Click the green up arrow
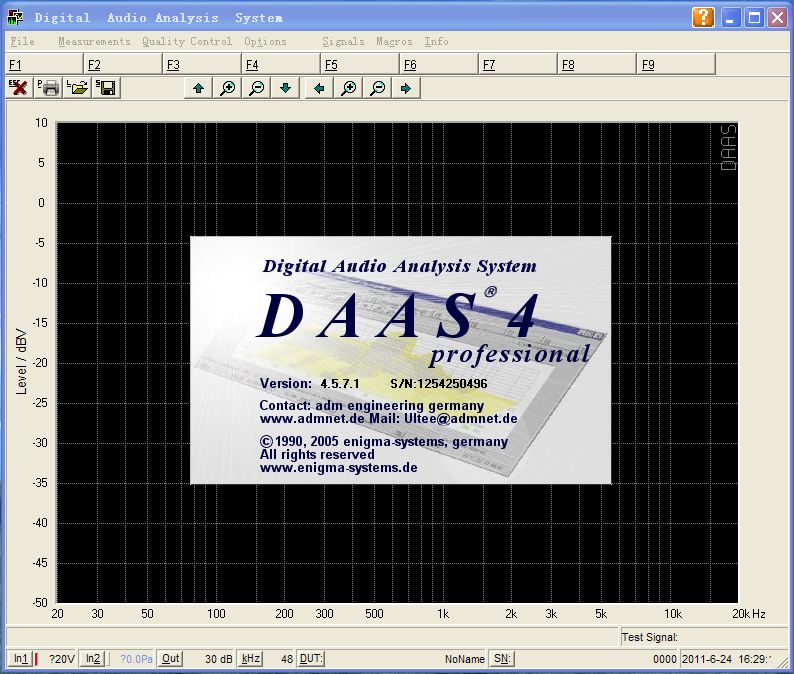794x674 pixels. pos(199,88)
